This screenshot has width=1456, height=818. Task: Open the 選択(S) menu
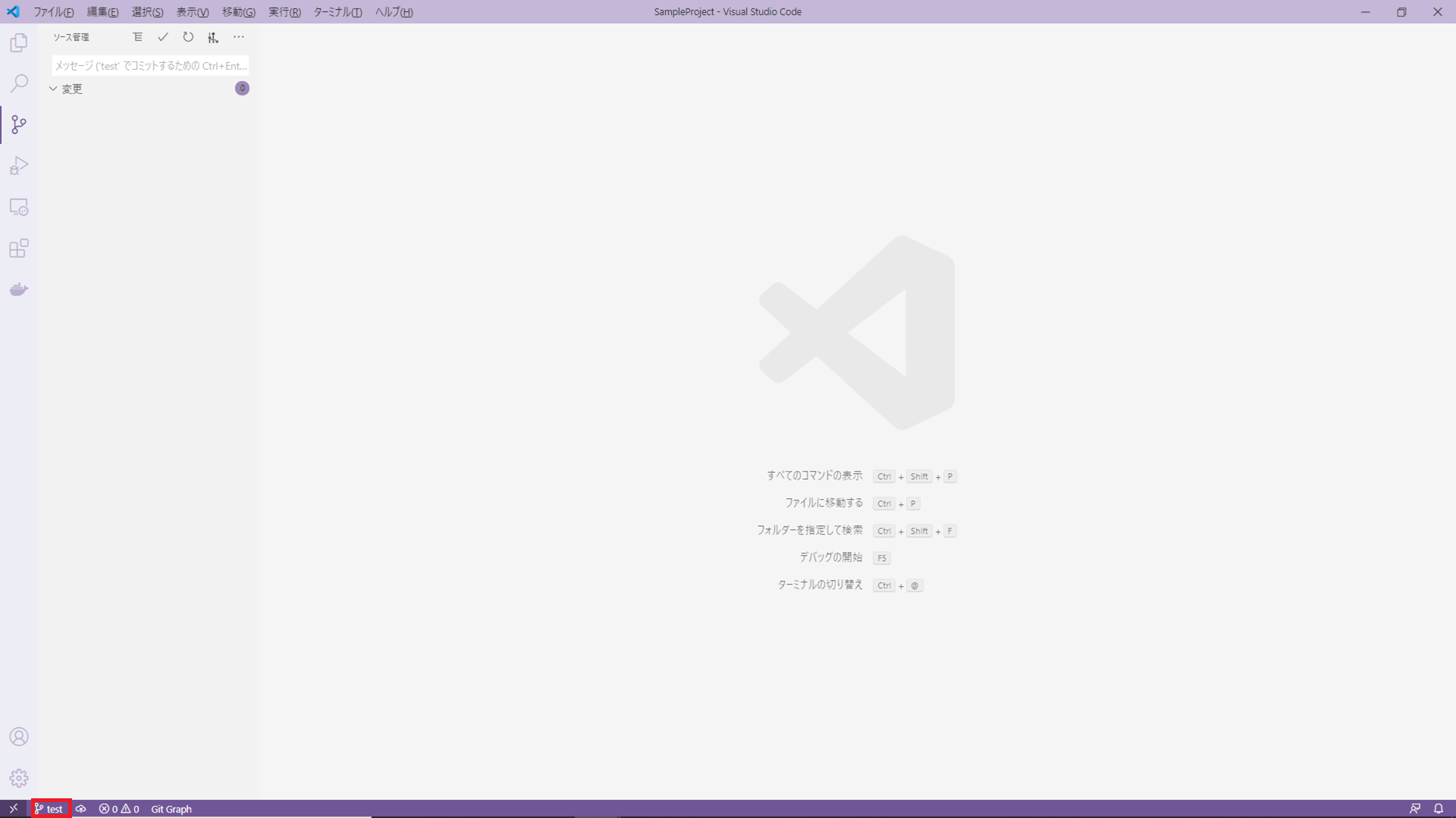[x=147, y=12]
